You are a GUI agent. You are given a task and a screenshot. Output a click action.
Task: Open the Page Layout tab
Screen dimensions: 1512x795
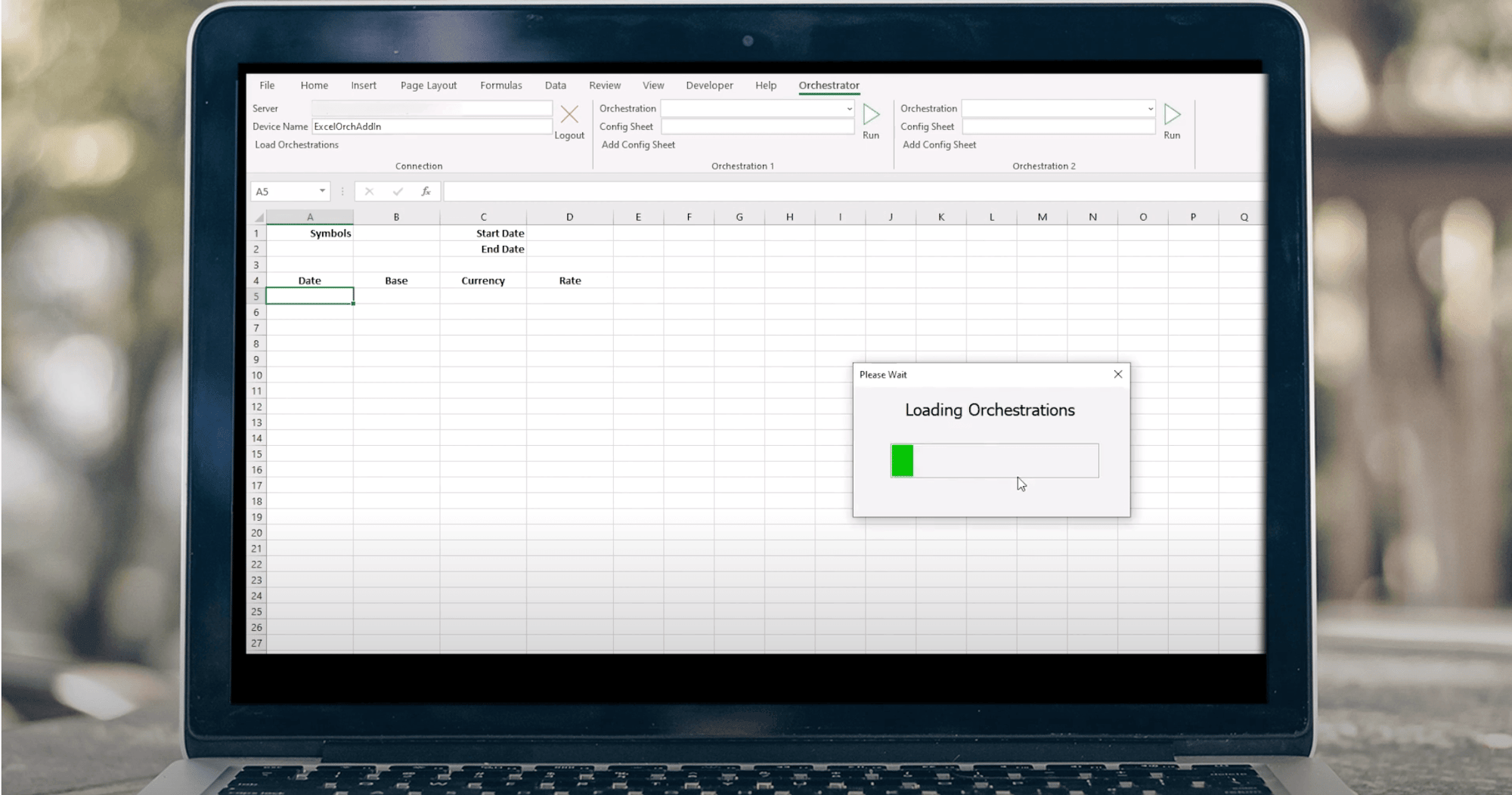click(429, 85)
